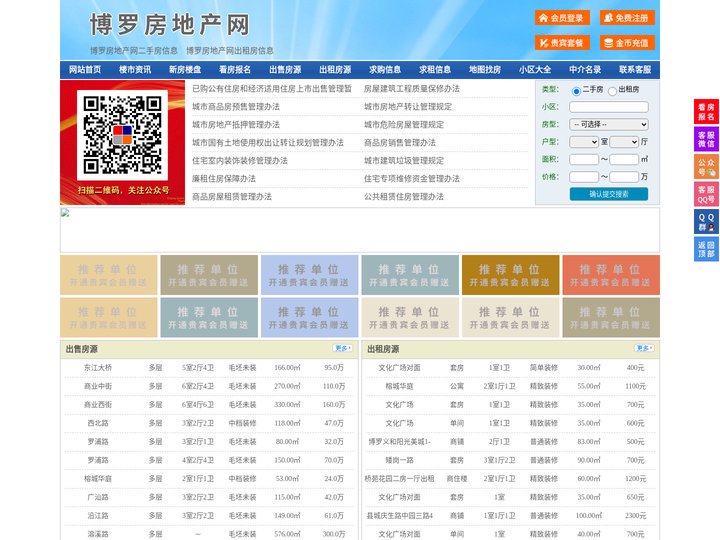This screenshot has height=540, width=720.
Task: Open link 城市房地产抵押管理办法
Action: pos(236,124)
